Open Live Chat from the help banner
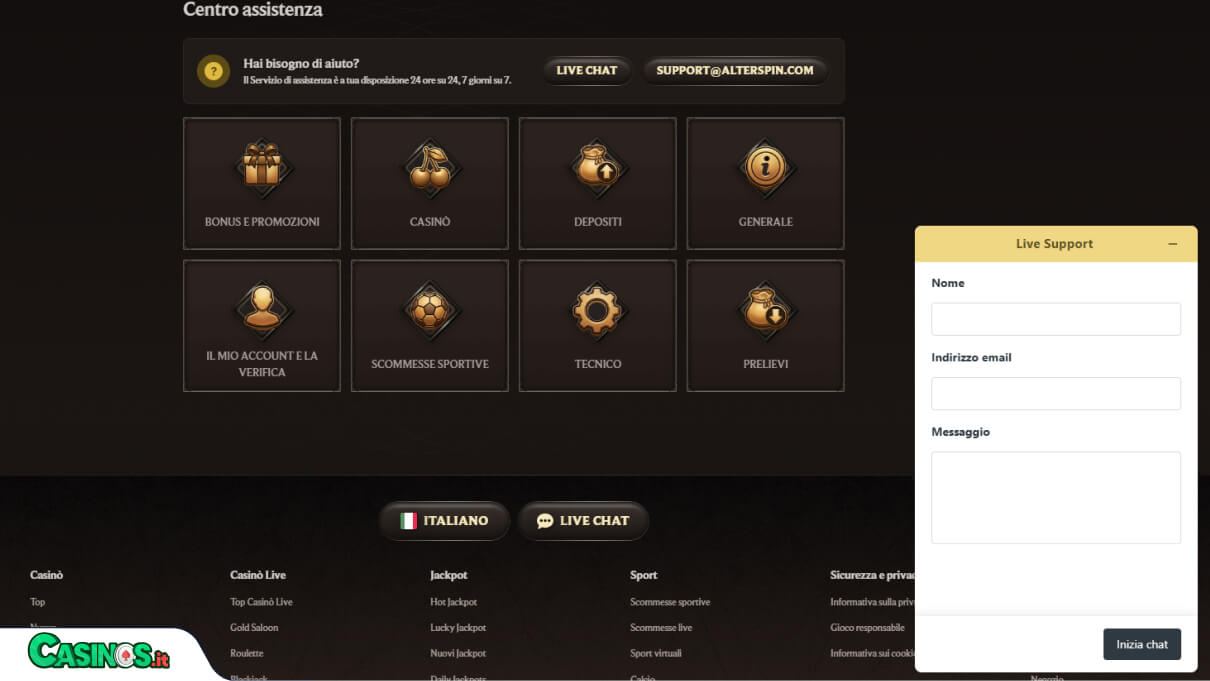The width and height of the screenshot is (1210, 681). point(587,70)
